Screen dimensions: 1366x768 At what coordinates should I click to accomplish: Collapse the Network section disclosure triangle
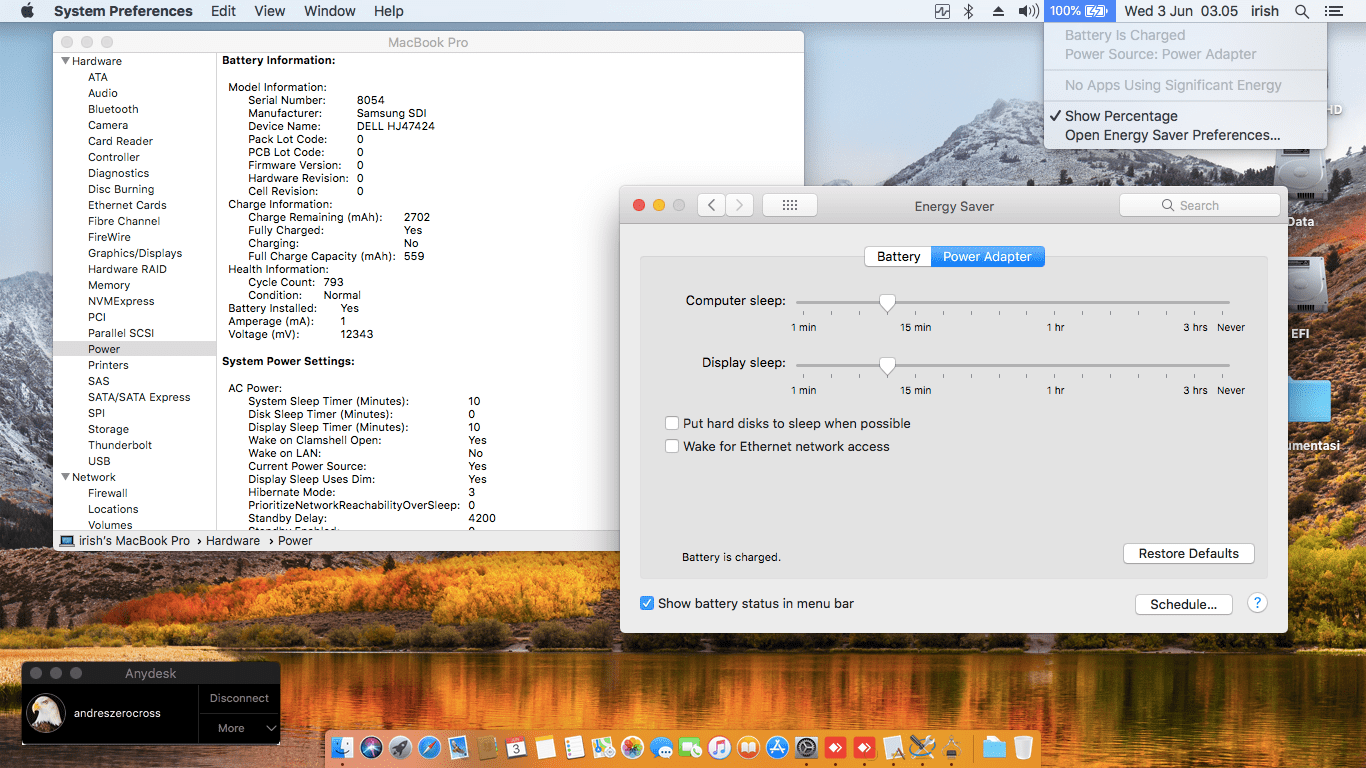point(66,477)
